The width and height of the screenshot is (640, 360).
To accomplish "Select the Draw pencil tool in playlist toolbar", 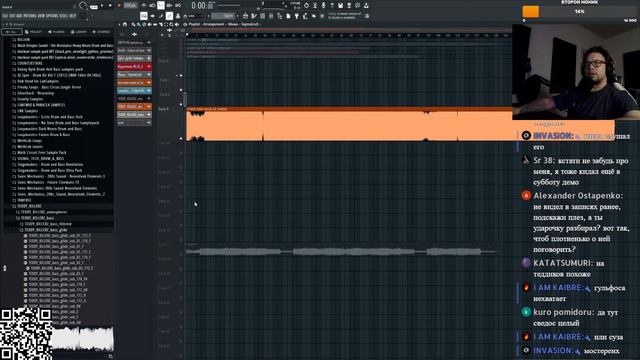I will coord(133,24).
